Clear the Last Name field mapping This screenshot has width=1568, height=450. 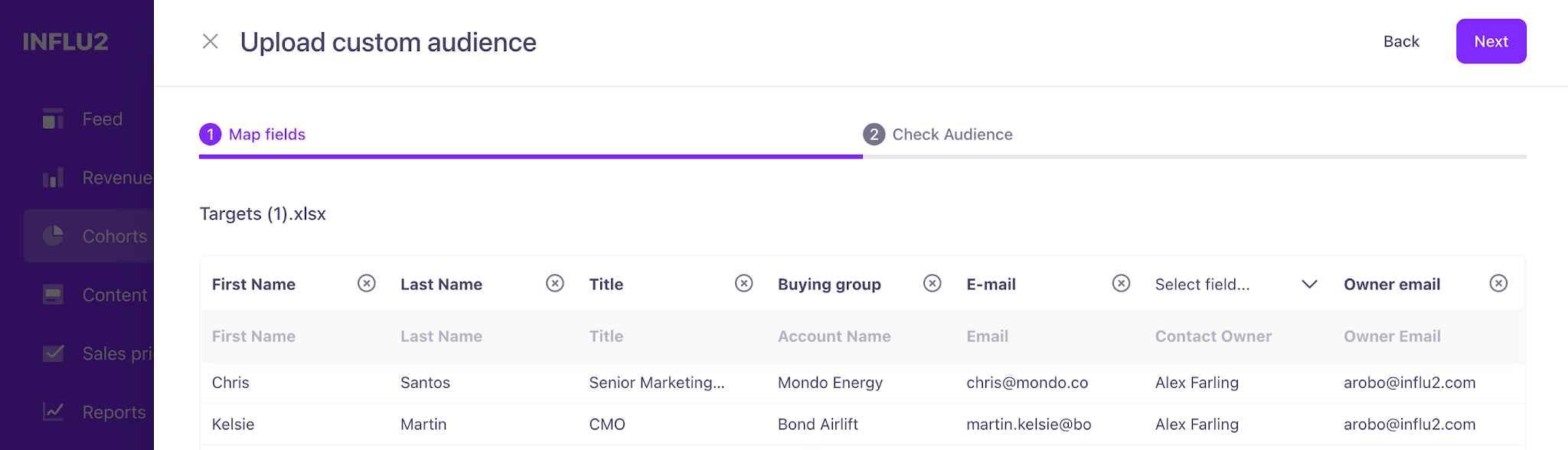coord(555,284)
